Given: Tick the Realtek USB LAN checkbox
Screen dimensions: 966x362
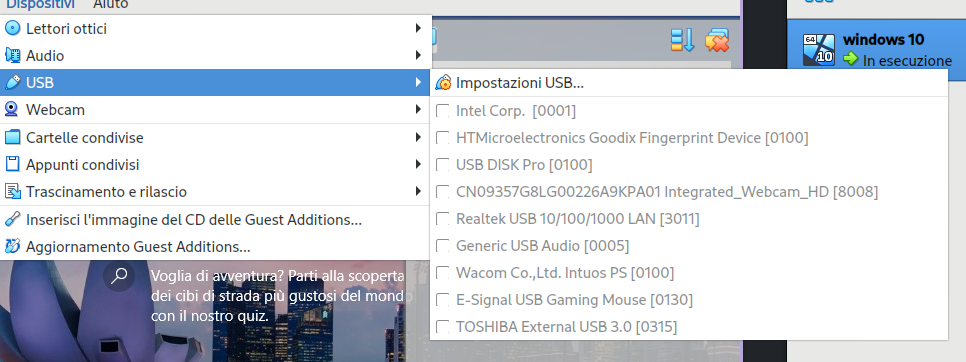Looking at the screenshot, I should coord(442,219).
